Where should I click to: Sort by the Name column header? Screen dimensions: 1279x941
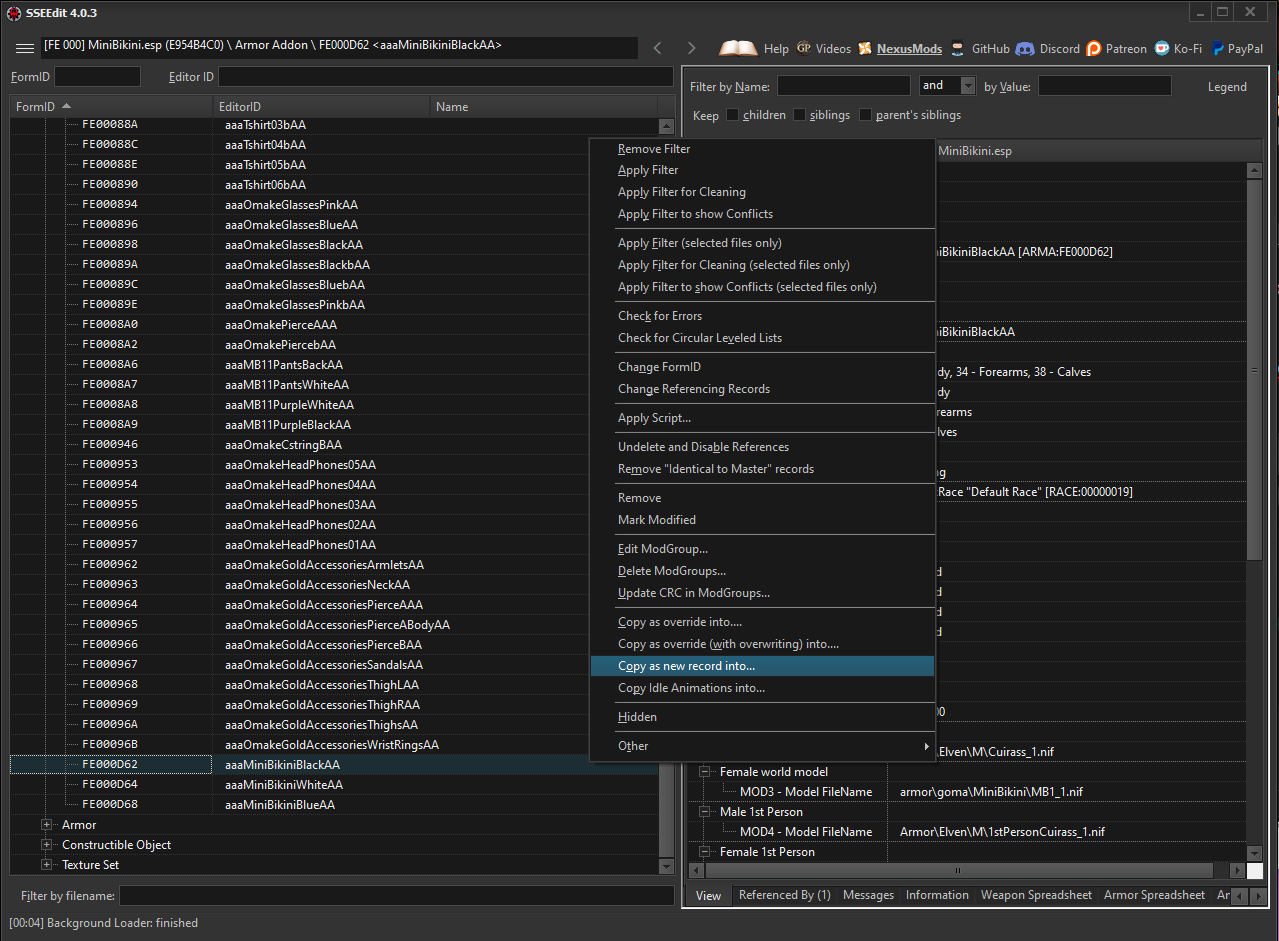(x=544, y=107)
